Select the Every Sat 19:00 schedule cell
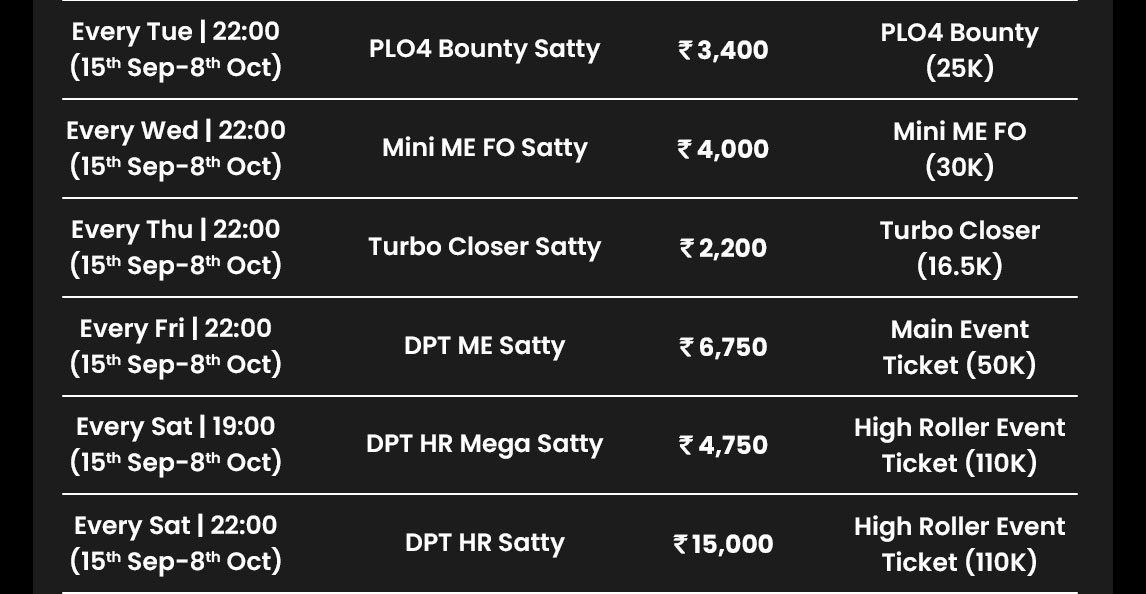This screenshot has width=1146, height=594. 175,443
